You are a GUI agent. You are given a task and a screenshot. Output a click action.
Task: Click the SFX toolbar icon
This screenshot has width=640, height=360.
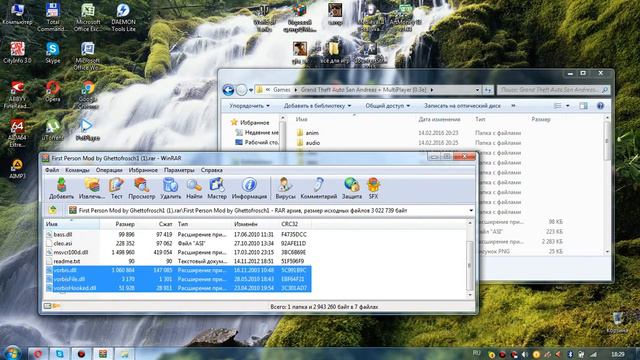(x=373, y=188)
